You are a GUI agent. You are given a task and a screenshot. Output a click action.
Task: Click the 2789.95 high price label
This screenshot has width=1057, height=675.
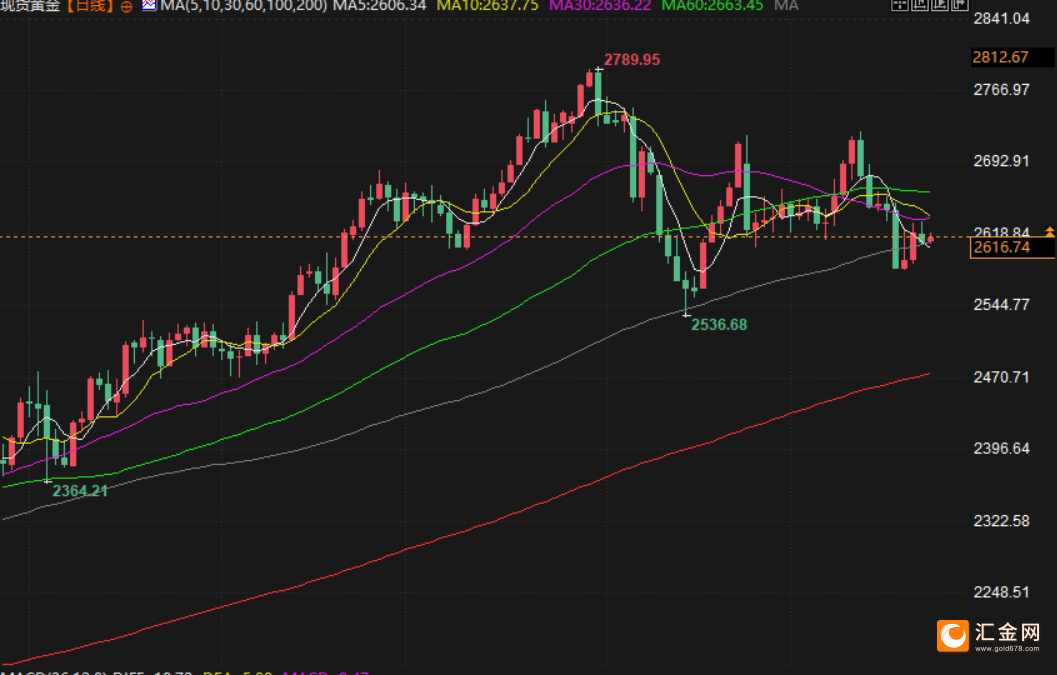[x=632, y=59]
